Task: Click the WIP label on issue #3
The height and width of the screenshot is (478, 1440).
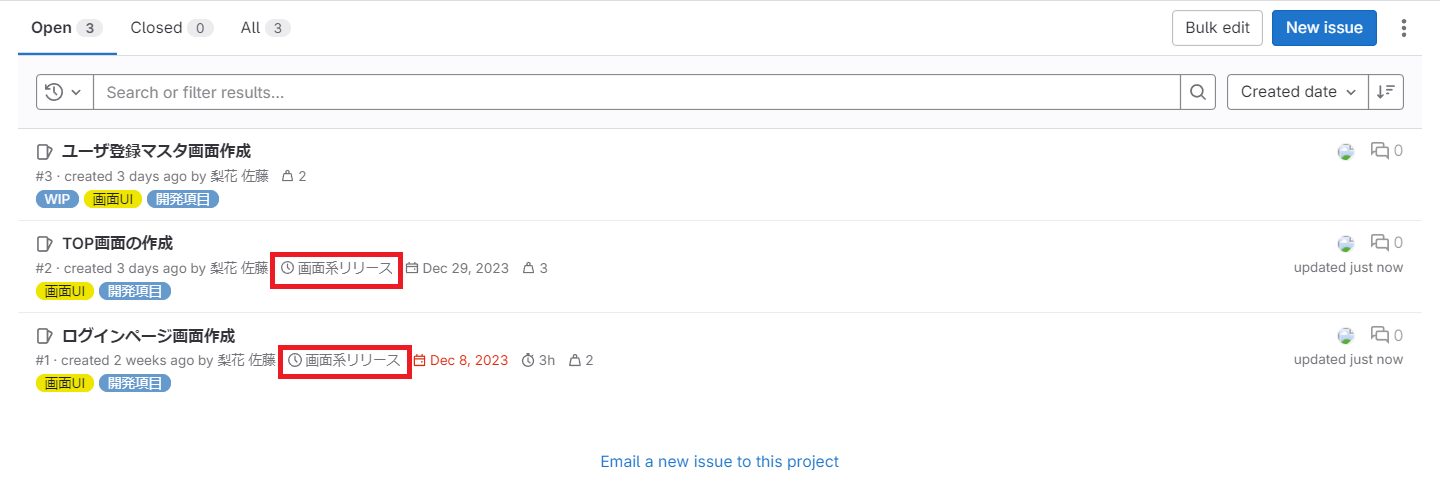Action: 57,199
